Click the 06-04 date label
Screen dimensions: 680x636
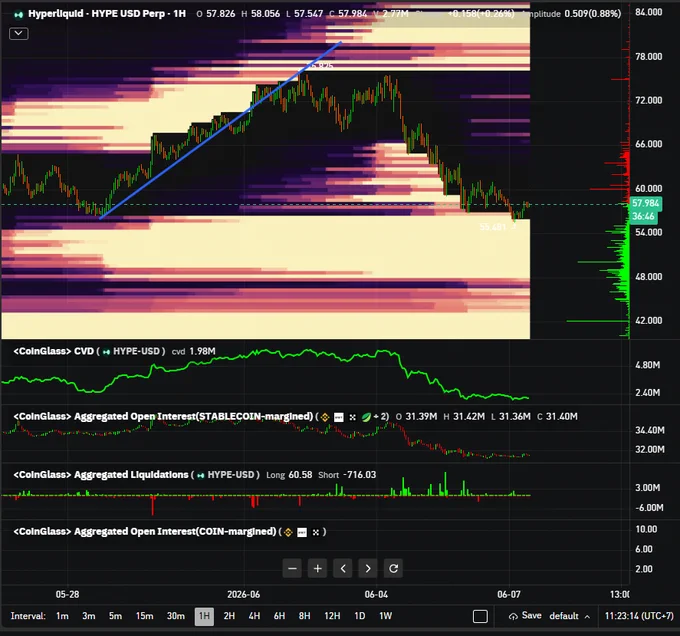click(376, 594)
